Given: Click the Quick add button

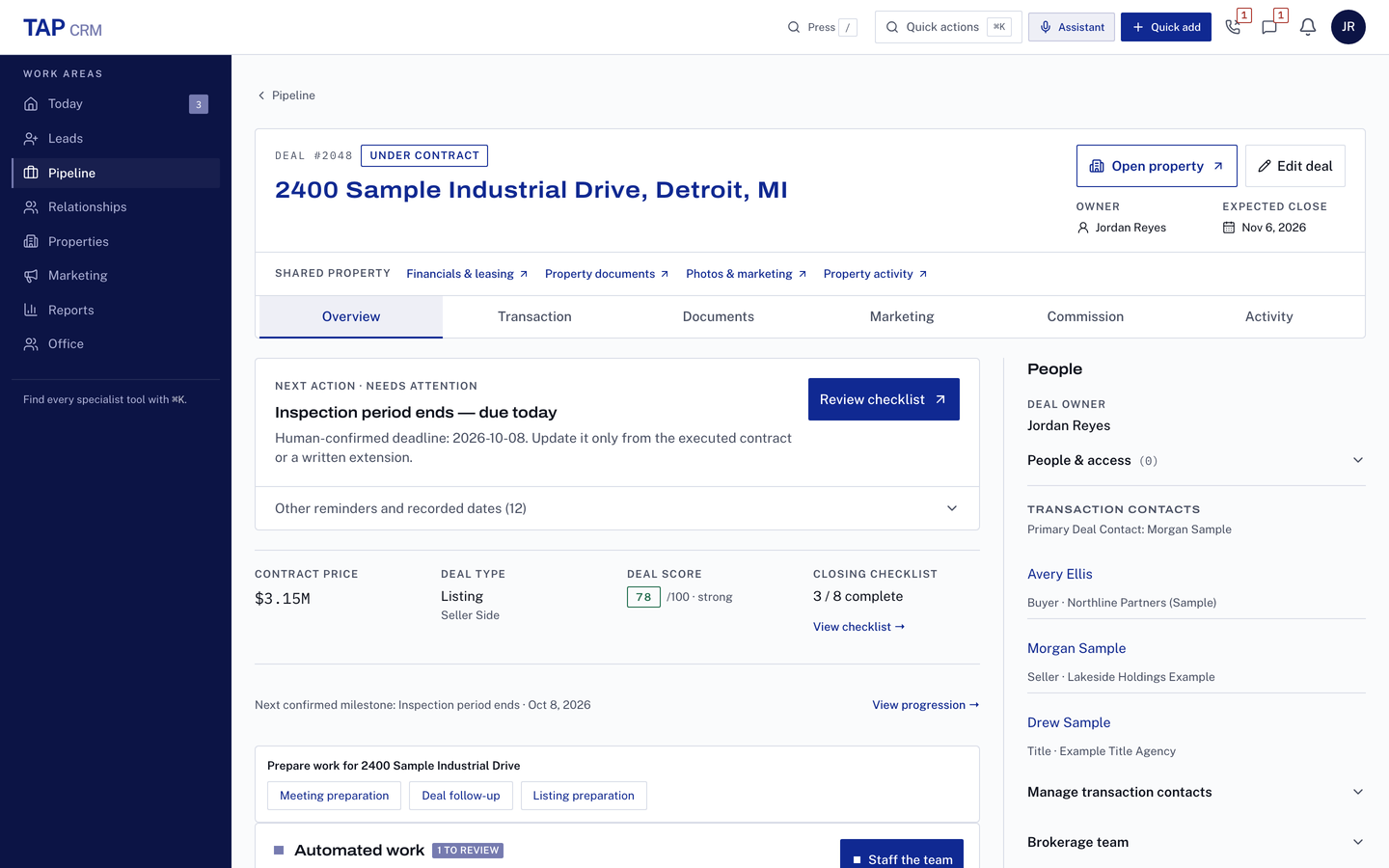Looking at the screenshot, I should 1166,27.
